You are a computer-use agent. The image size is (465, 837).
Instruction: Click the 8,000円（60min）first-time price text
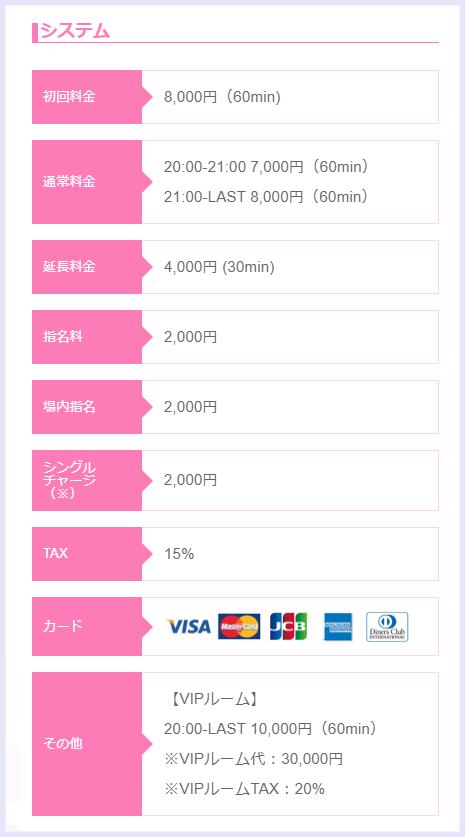point(222,97)
